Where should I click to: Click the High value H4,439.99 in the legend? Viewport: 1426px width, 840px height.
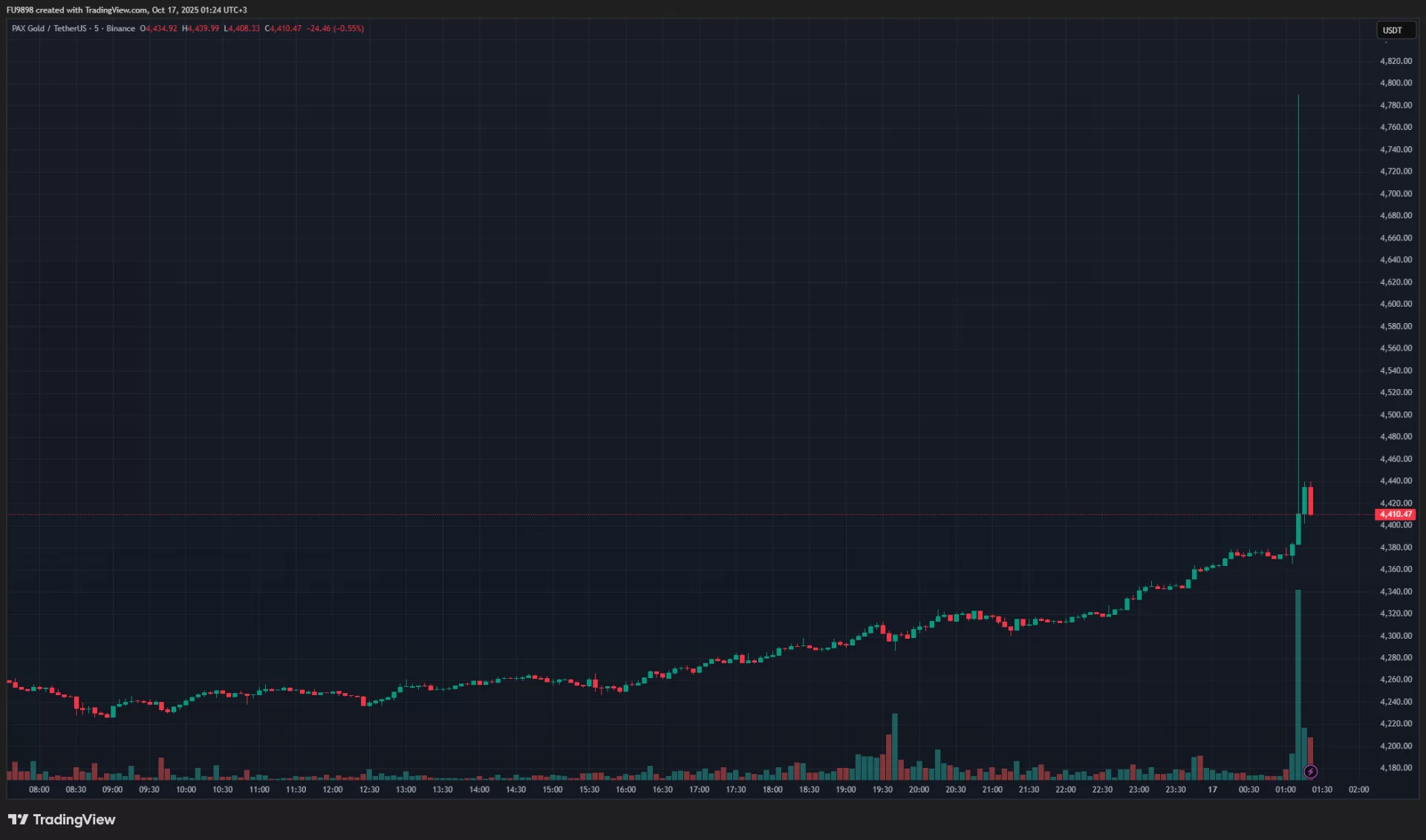(x=201, y=28)
